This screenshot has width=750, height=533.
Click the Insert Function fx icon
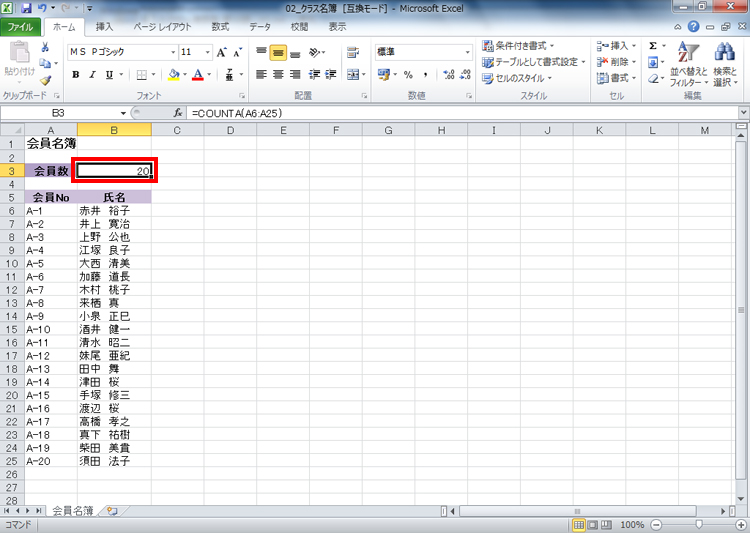coord(178,113)
